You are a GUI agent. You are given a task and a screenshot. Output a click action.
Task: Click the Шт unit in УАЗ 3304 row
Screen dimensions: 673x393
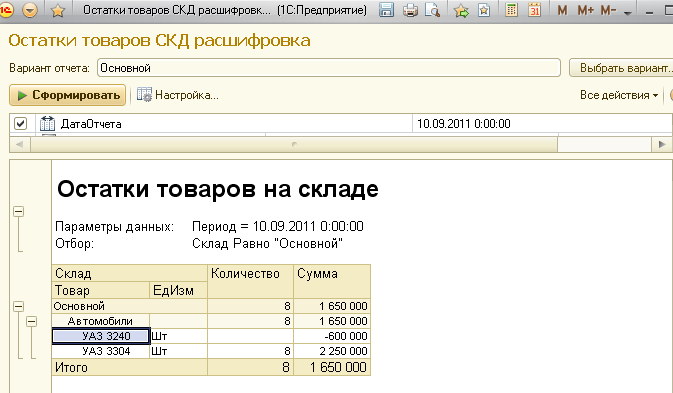[x=179, y=351]
